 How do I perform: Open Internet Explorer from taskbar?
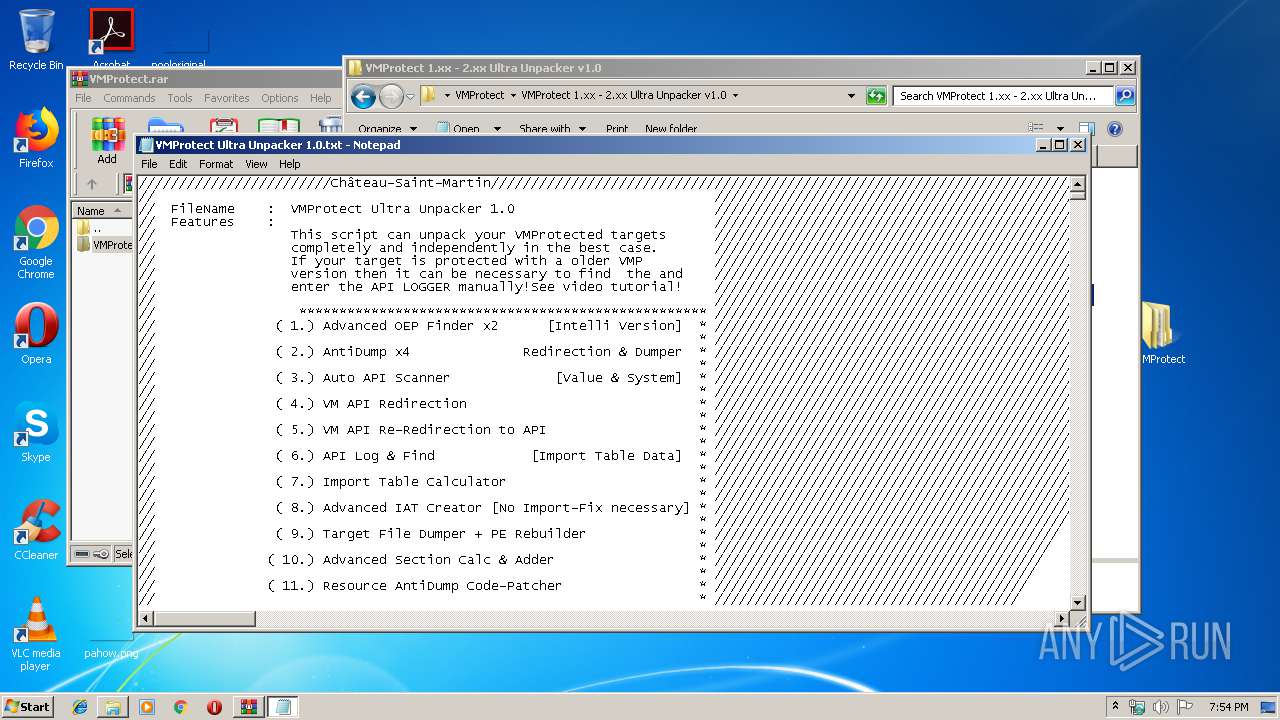tap(80, 707)
